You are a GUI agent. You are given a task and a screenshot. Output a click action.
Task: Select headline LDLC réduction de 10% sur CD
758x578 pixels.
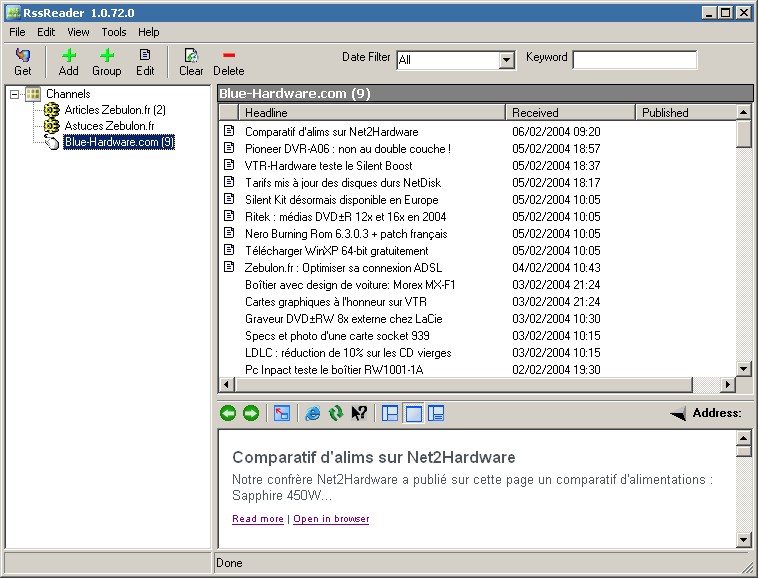point(348,353)
